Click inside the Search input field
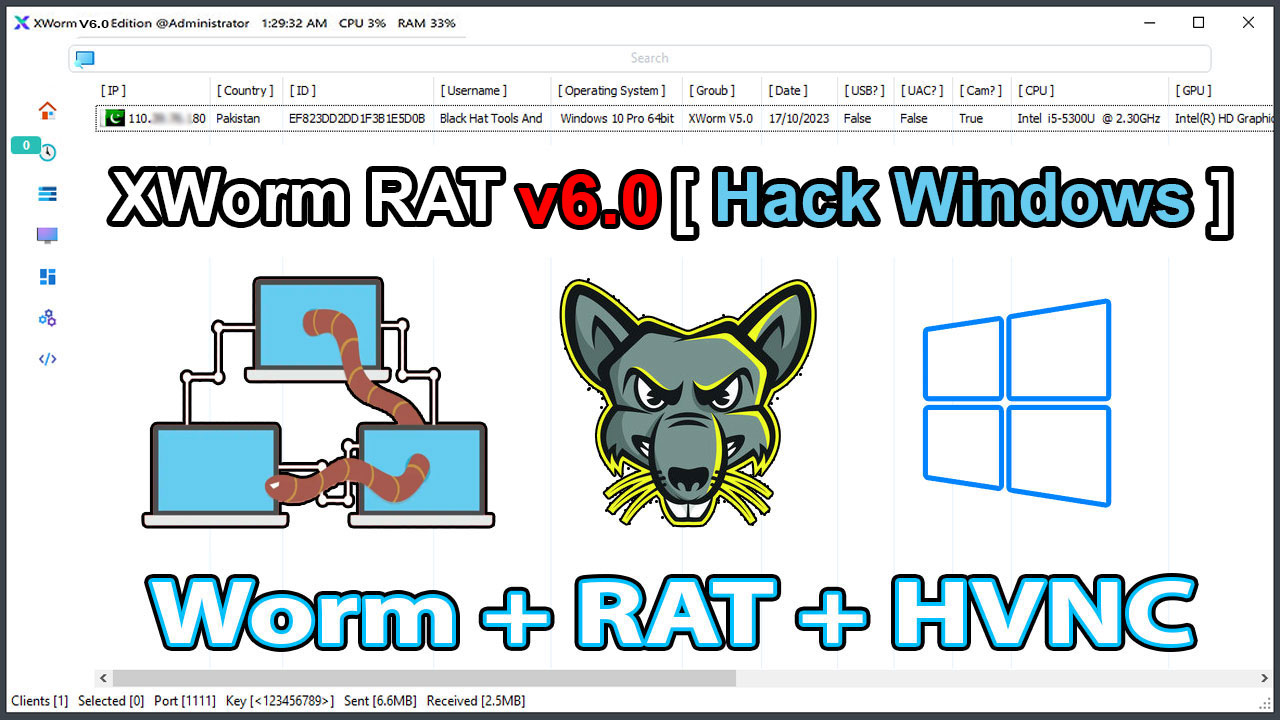Viewport: 1280px width, 720px height. 650,58
